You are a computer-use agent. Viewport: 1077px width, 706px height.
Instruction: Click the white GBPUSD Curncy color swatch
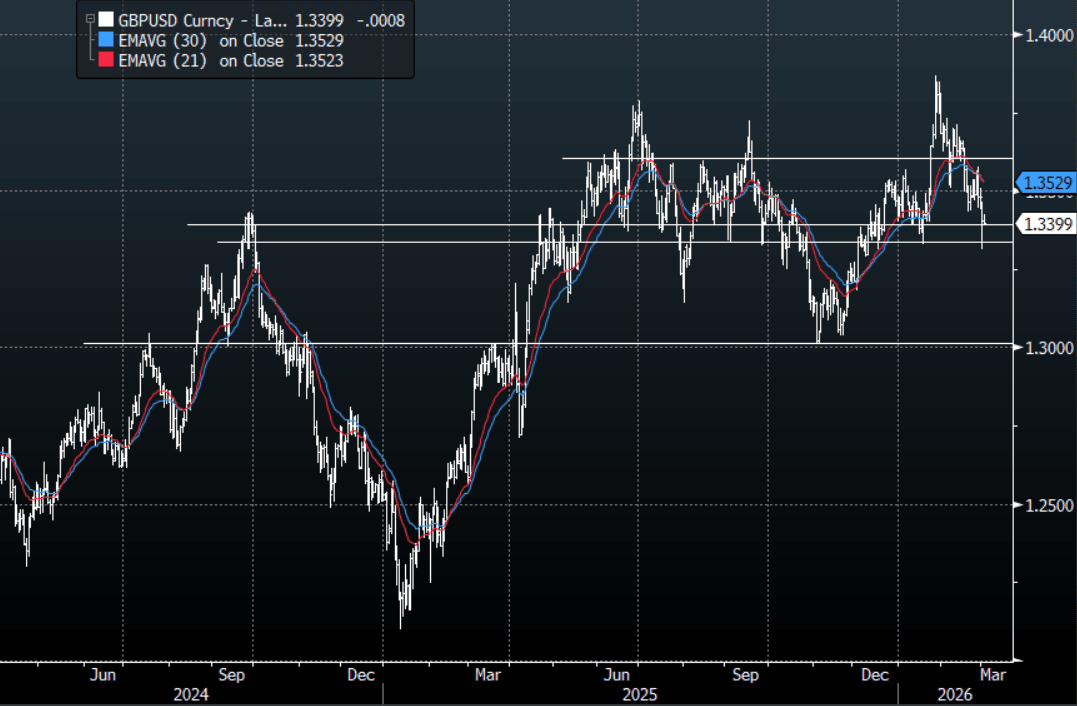106,20
